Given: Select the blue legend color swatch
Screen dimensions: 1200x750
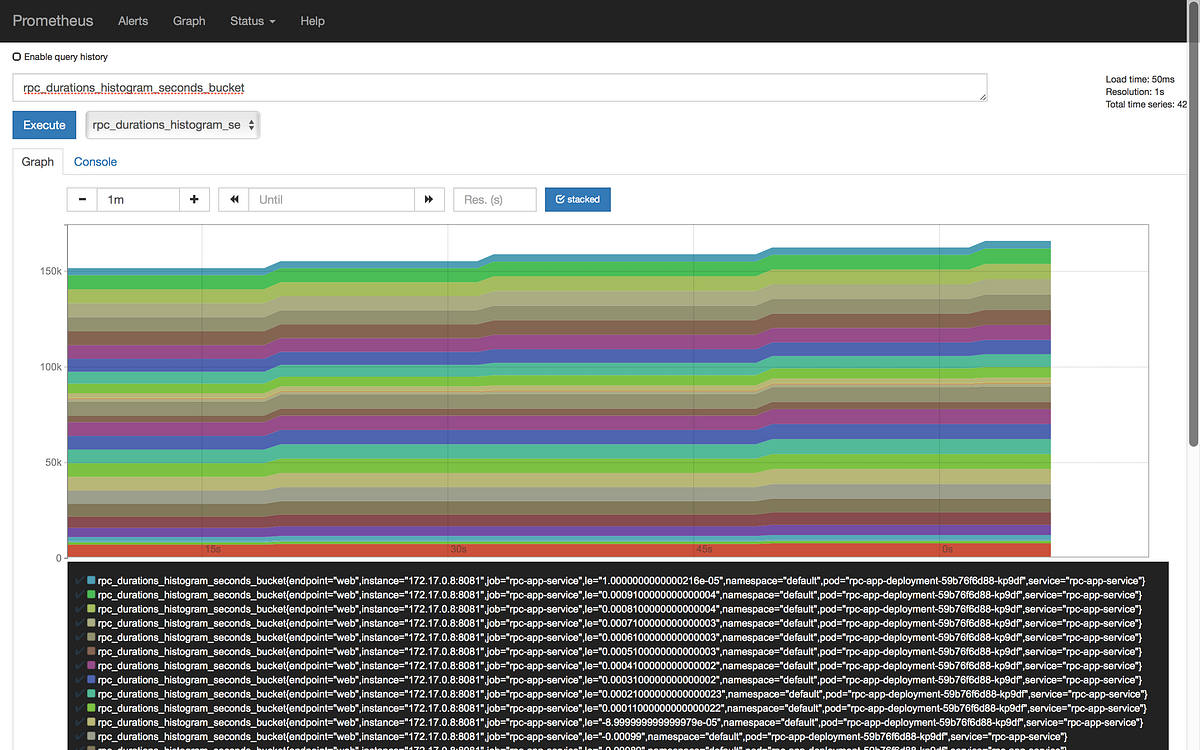Looking at the screenshot, I should coord(89,578).
